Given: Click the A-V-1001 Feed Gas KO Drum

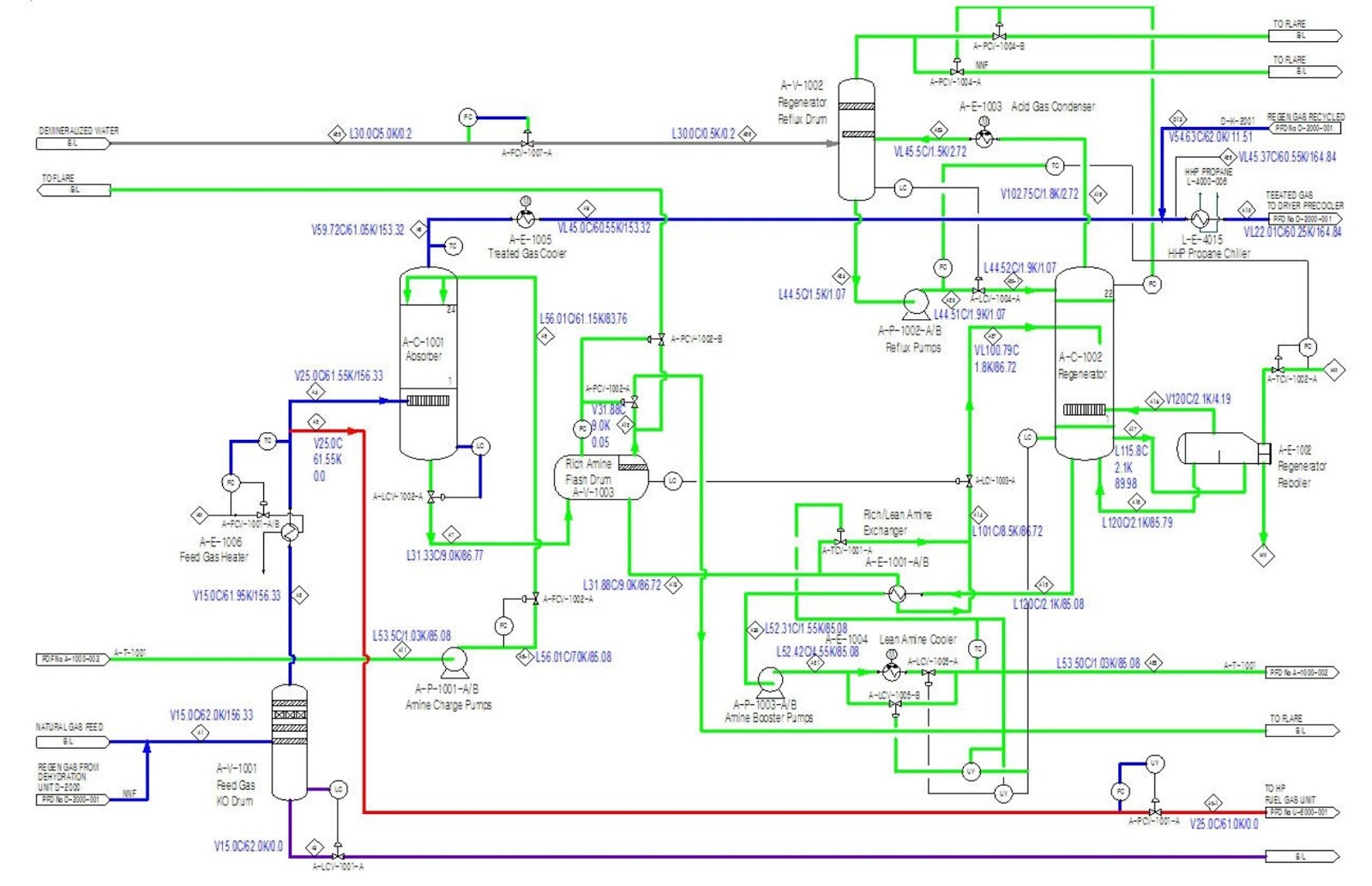Looking at the screenshot, I should click(x=289, y=743).
